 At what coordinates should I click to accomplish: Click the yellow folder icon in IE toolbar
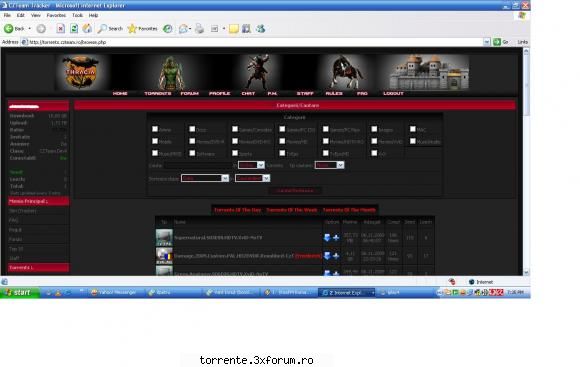(233, 28)
